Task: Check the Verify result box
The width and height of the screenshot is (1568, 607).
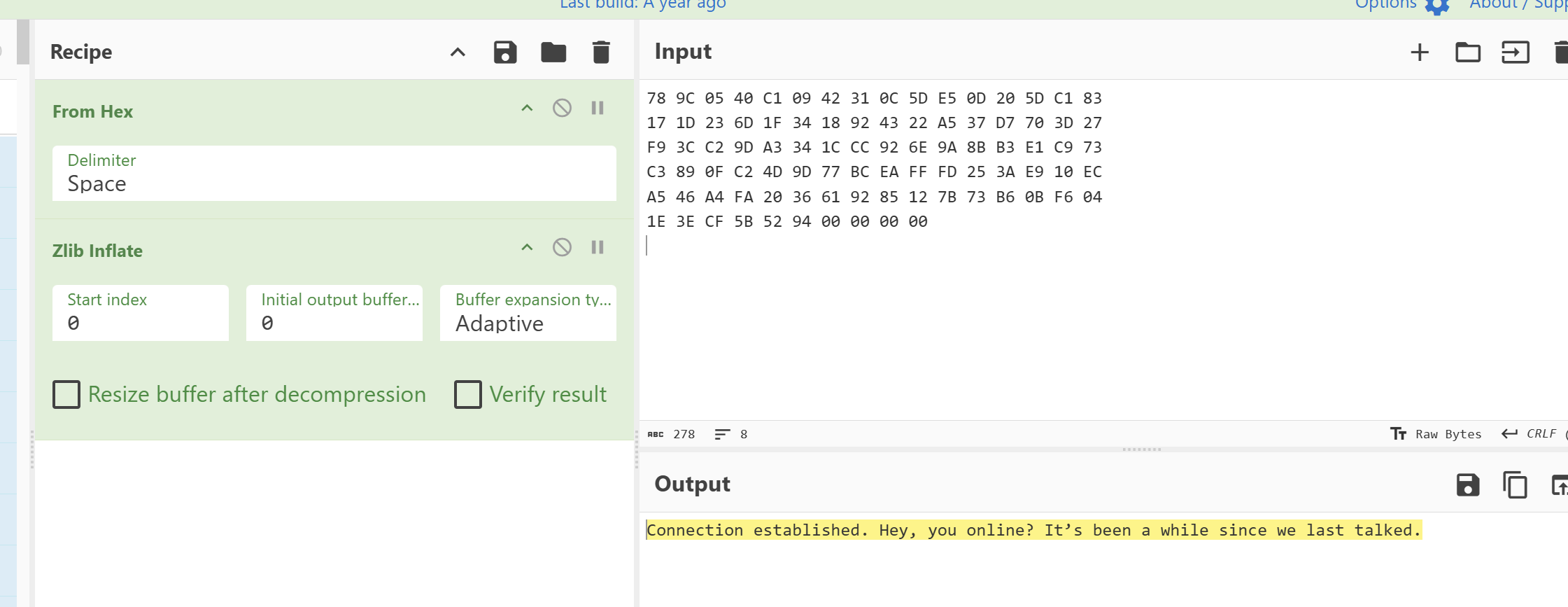Action: pos(468,394)
